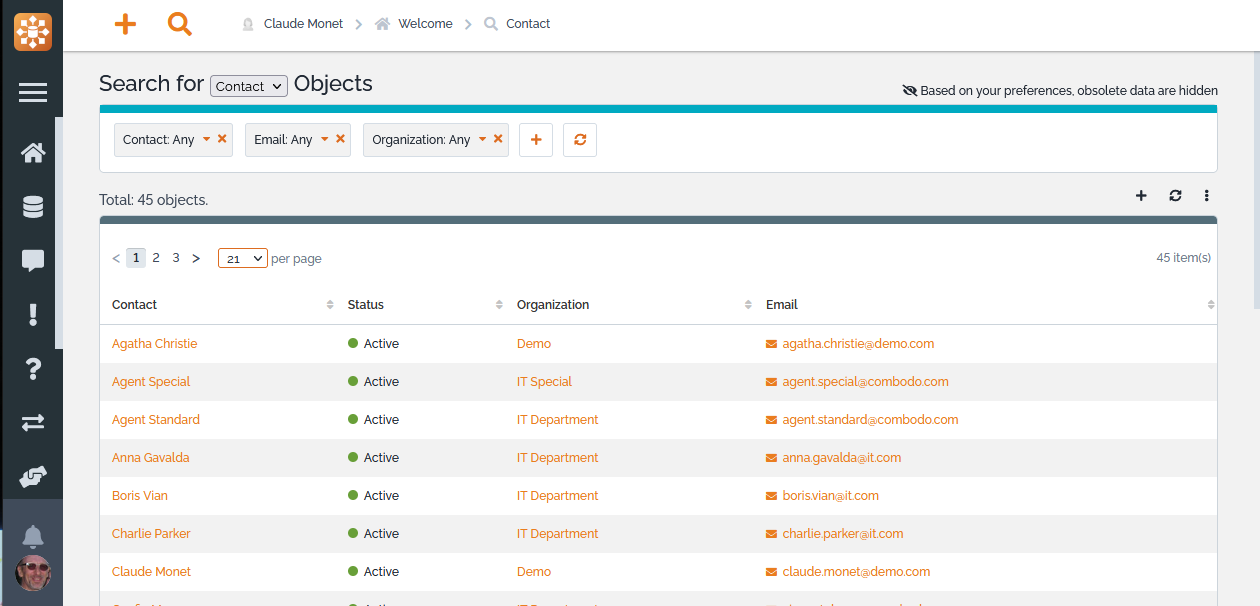The width and height of the screenshot is (1260, 606).
Task: Click the orange plus create icon in top bar
Action: pyautogui.click(x=125, y=24)
